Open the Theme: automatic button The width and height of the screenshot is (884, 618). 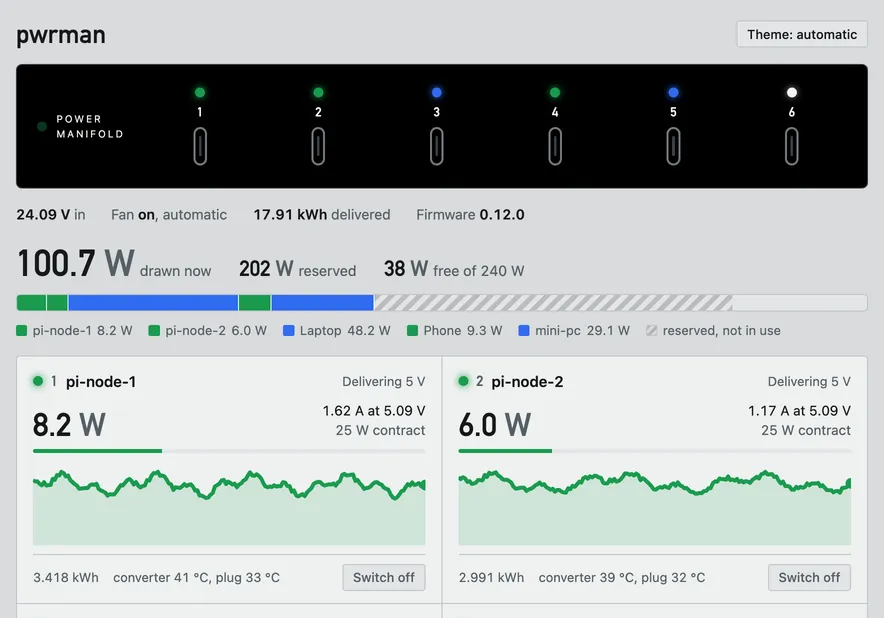(802, 34)
